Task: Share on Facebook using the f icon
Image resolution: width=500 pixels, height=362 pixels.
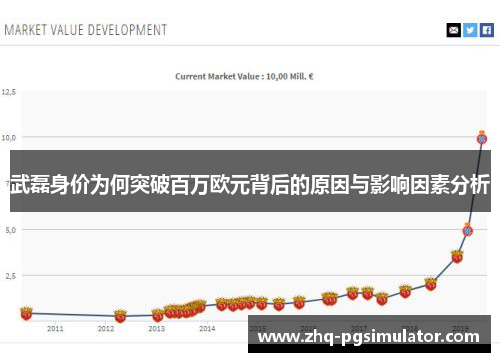Action: pos(487,30)
